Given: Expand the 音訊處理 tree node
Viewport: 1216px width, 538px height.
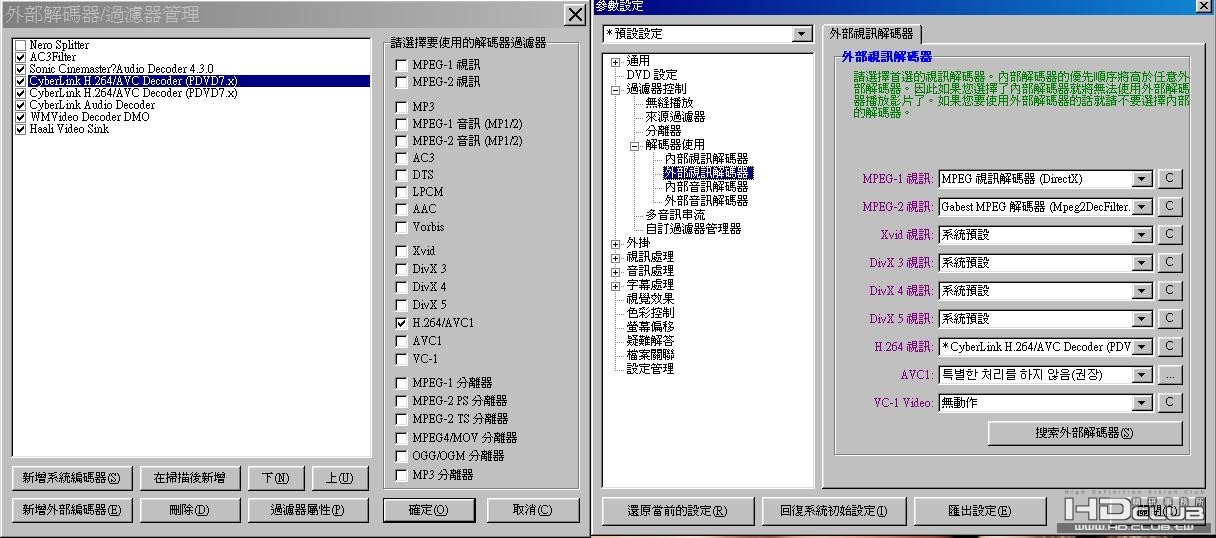Looking at the screenshot, I should (x=616, y=272).
